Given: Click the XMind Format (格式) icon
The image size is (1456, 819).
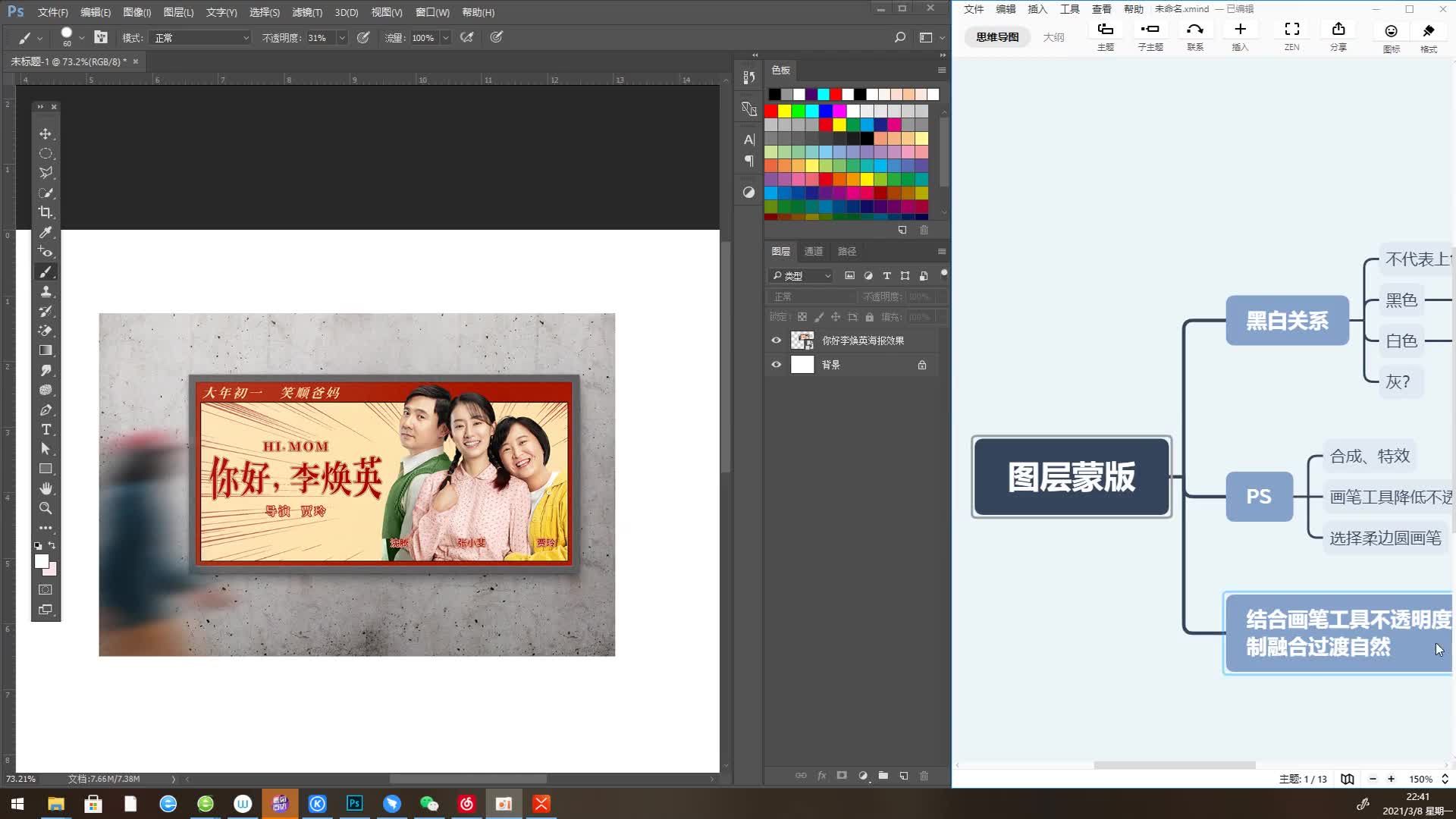Looking at the screenshot, I should coord(1429,37).
